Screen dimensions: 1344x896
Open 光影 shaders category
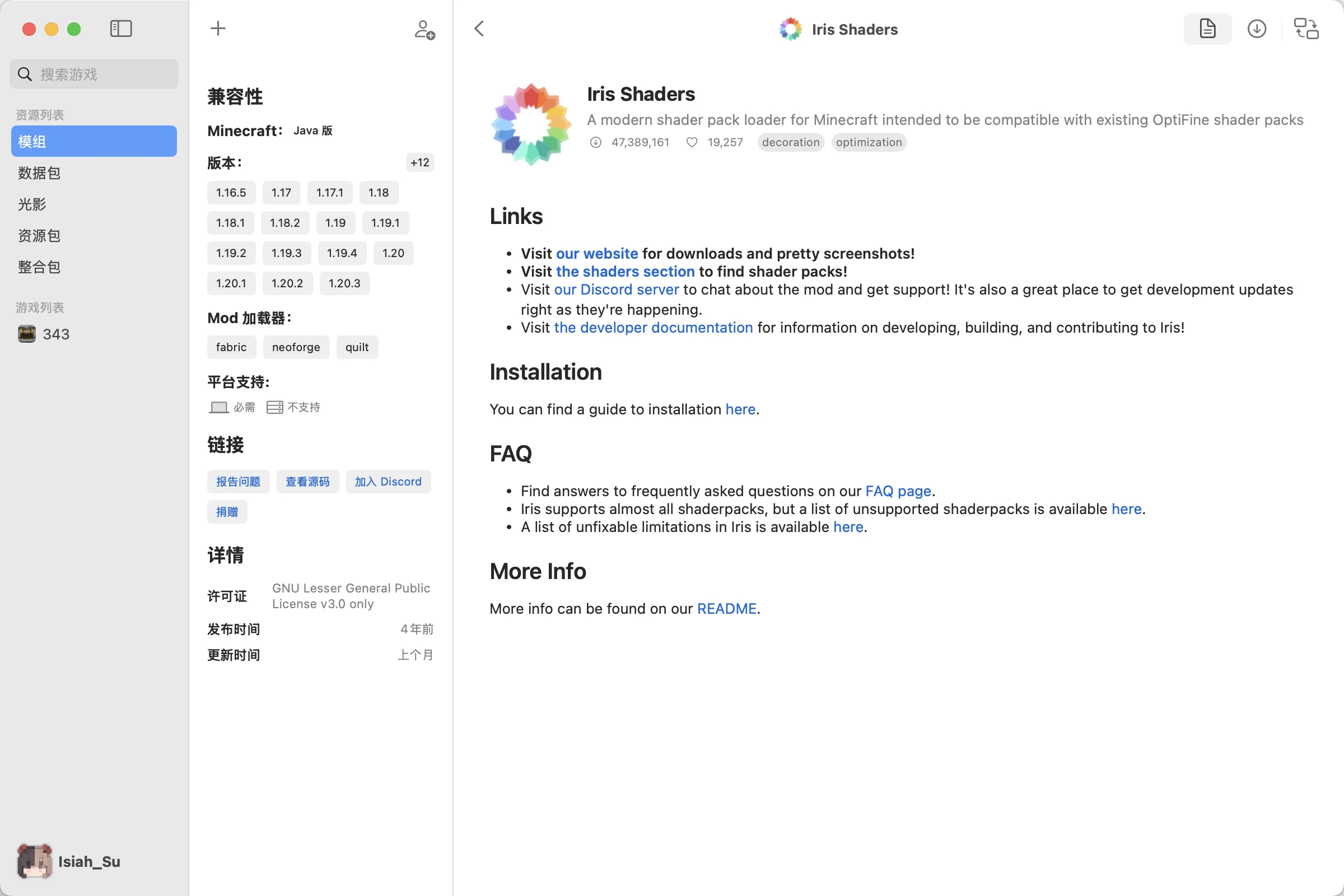click(x=32, y=204)
